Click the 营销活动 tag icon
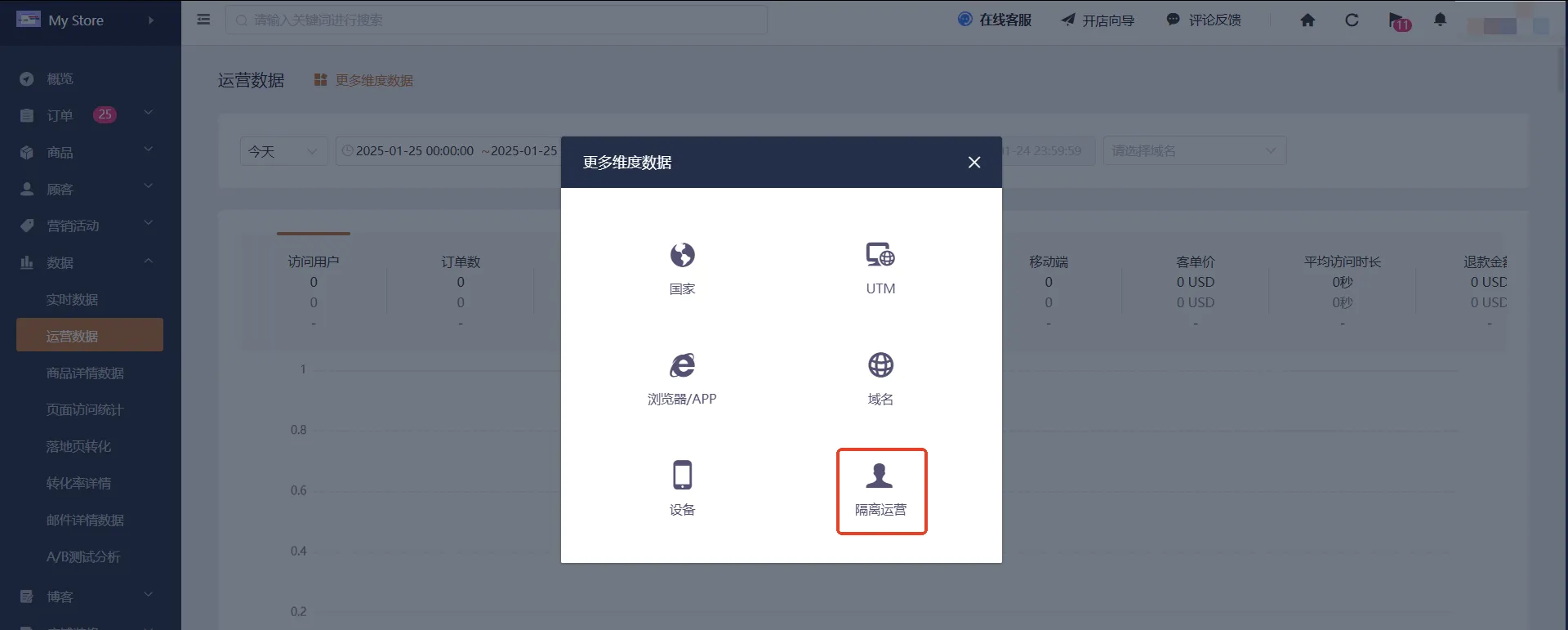 tap(27, 226)
